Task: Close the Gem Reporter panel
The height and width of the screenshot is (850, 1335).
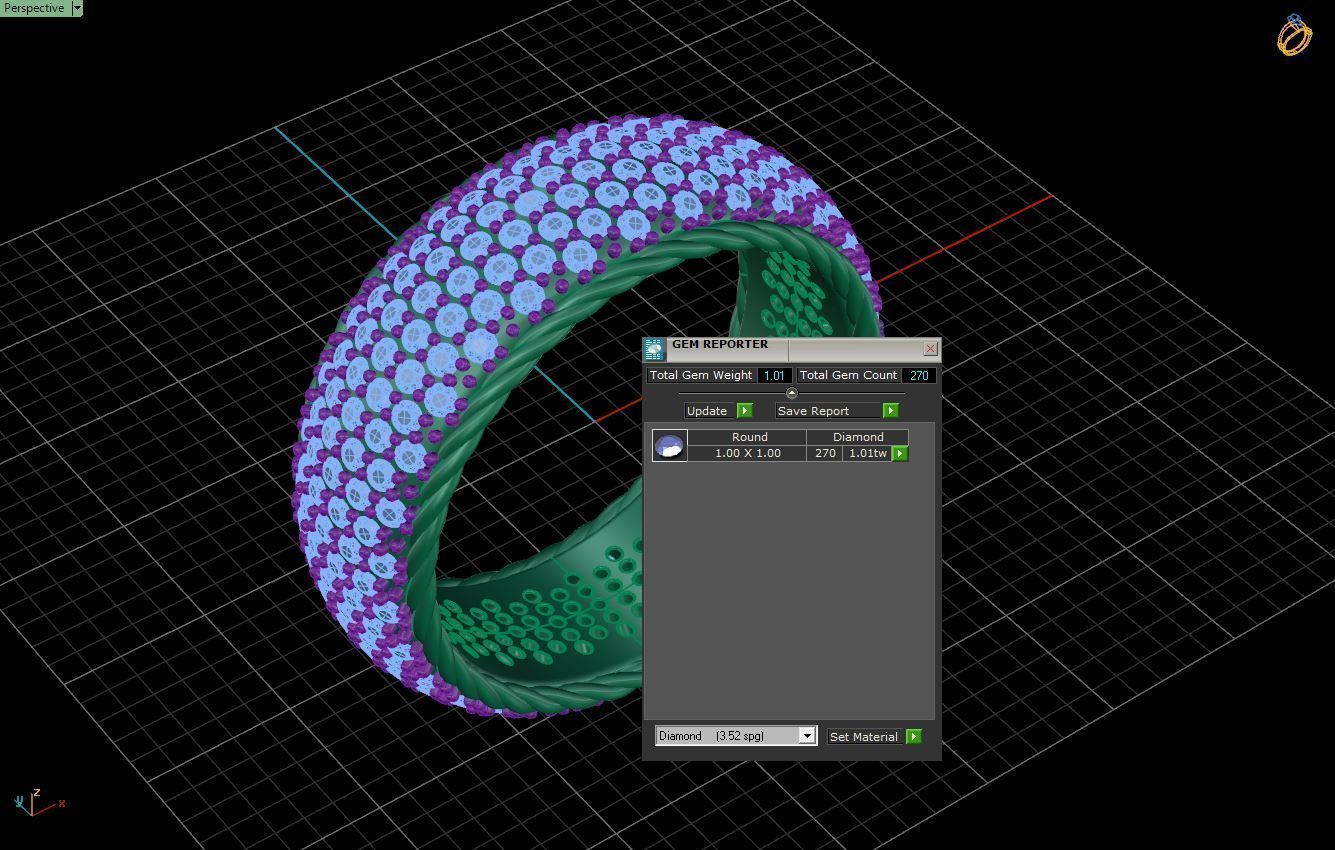Action: (930, 349)
